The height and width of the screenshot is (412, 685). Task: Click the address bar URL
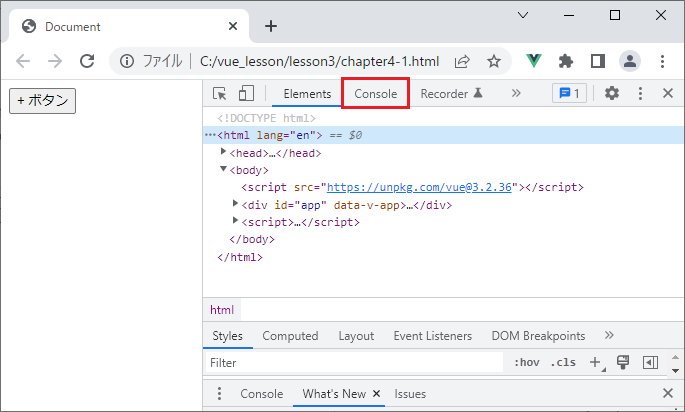319,61
